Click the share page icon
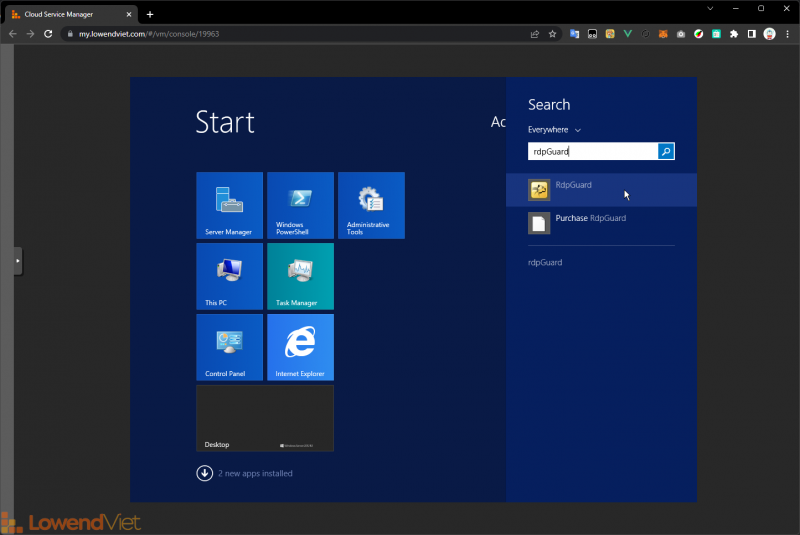Screen dimensions: 800x535 (x=535, y=34)
